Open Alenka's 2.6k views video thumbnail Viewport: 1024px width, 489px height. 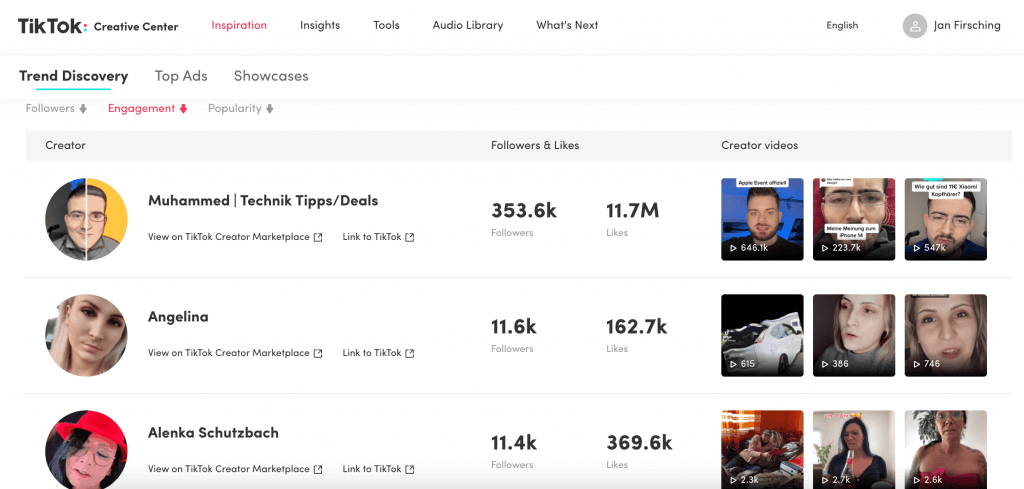[x=946, y=450]
